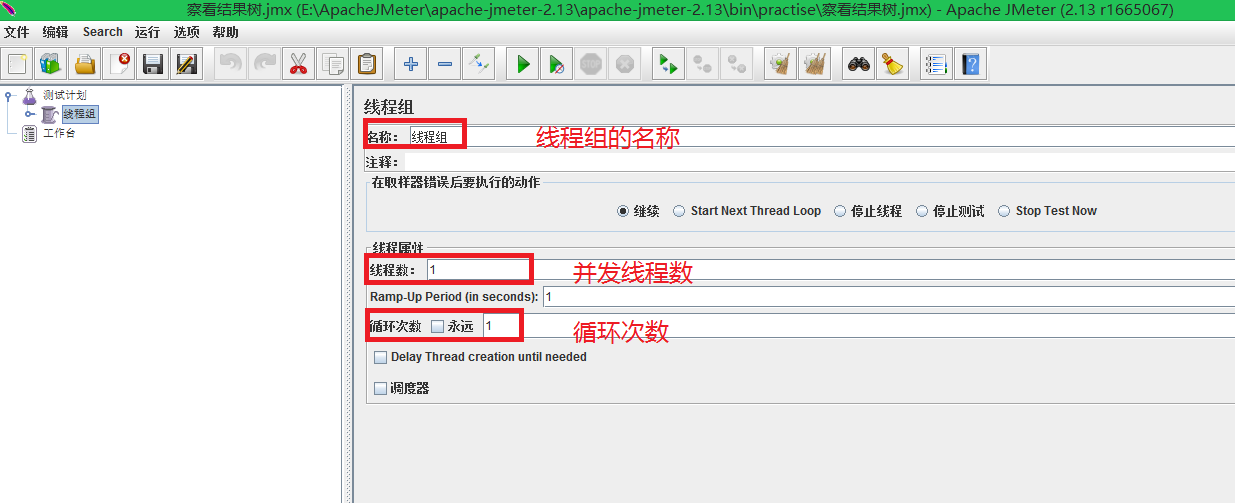This screenshot has width=1235, height=503.
Task: Click the Help question mark icon
Action: [x=969, y=65]
